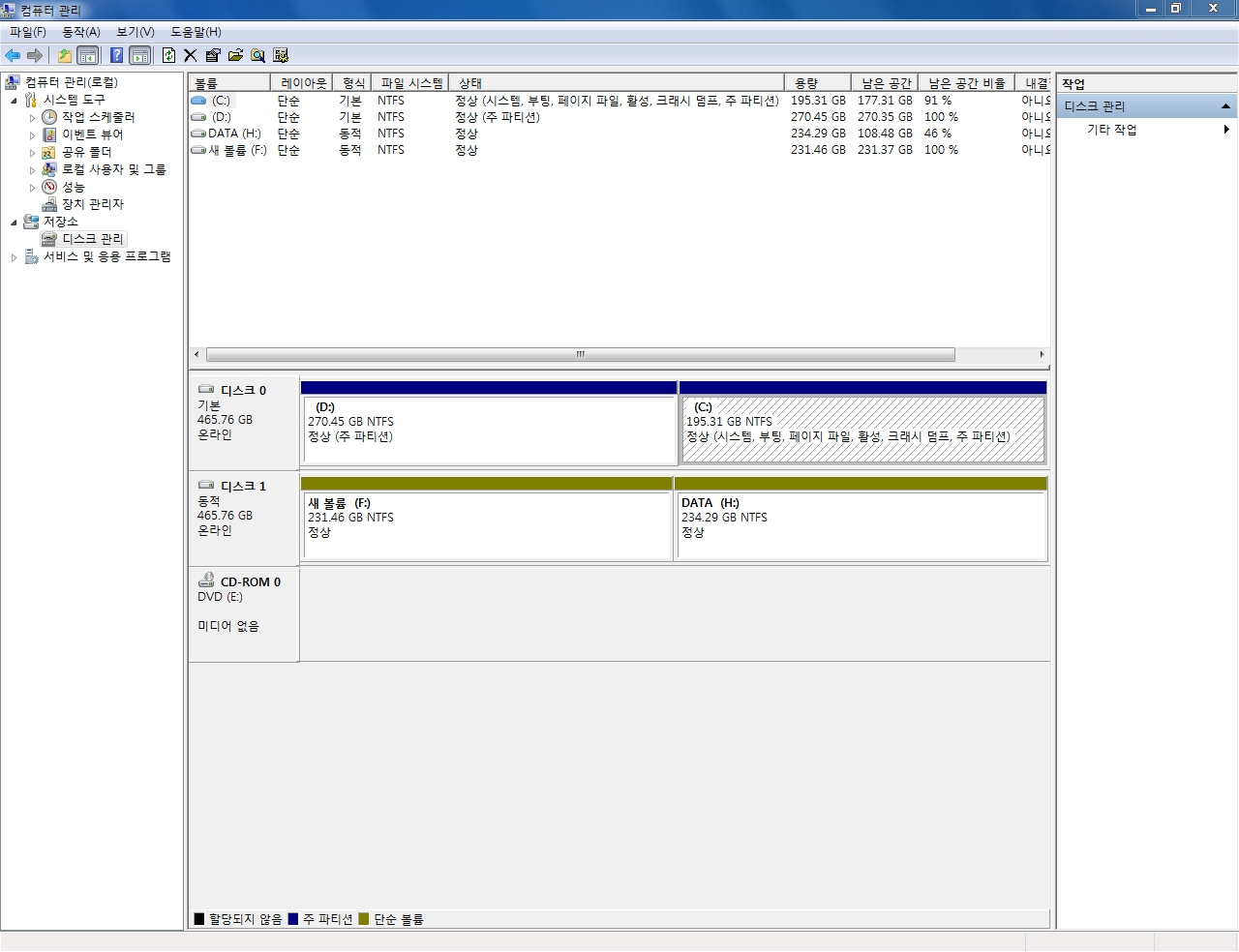Sort by 파일 시스템 column header
Image resolution: width=1239 pixels, height=952 pixels.
(410, 83)
